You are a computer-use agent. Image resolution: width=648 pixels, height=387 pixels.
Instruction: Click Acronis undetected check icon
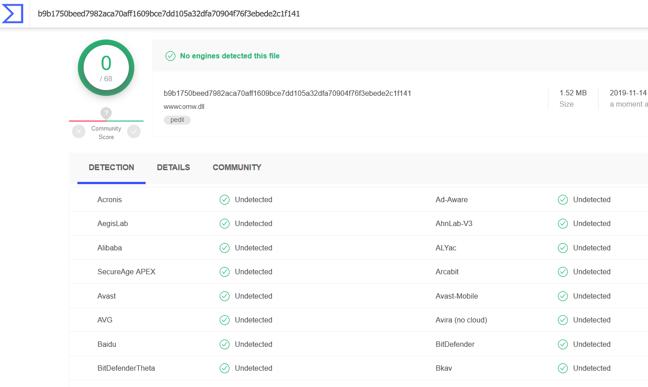pos(224,200)
